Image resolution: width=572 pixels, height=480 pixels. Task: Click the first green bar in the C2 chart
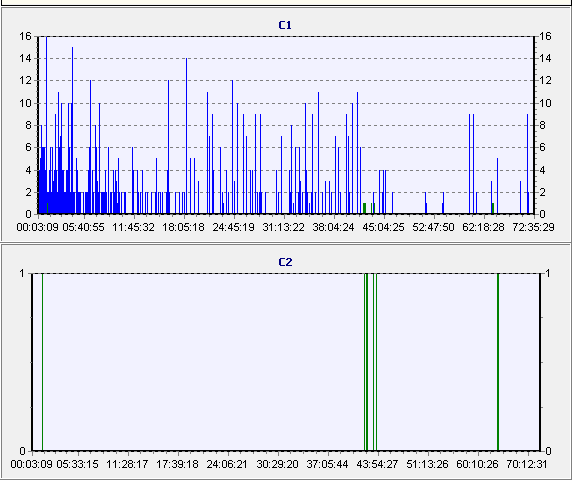[42, 362]
